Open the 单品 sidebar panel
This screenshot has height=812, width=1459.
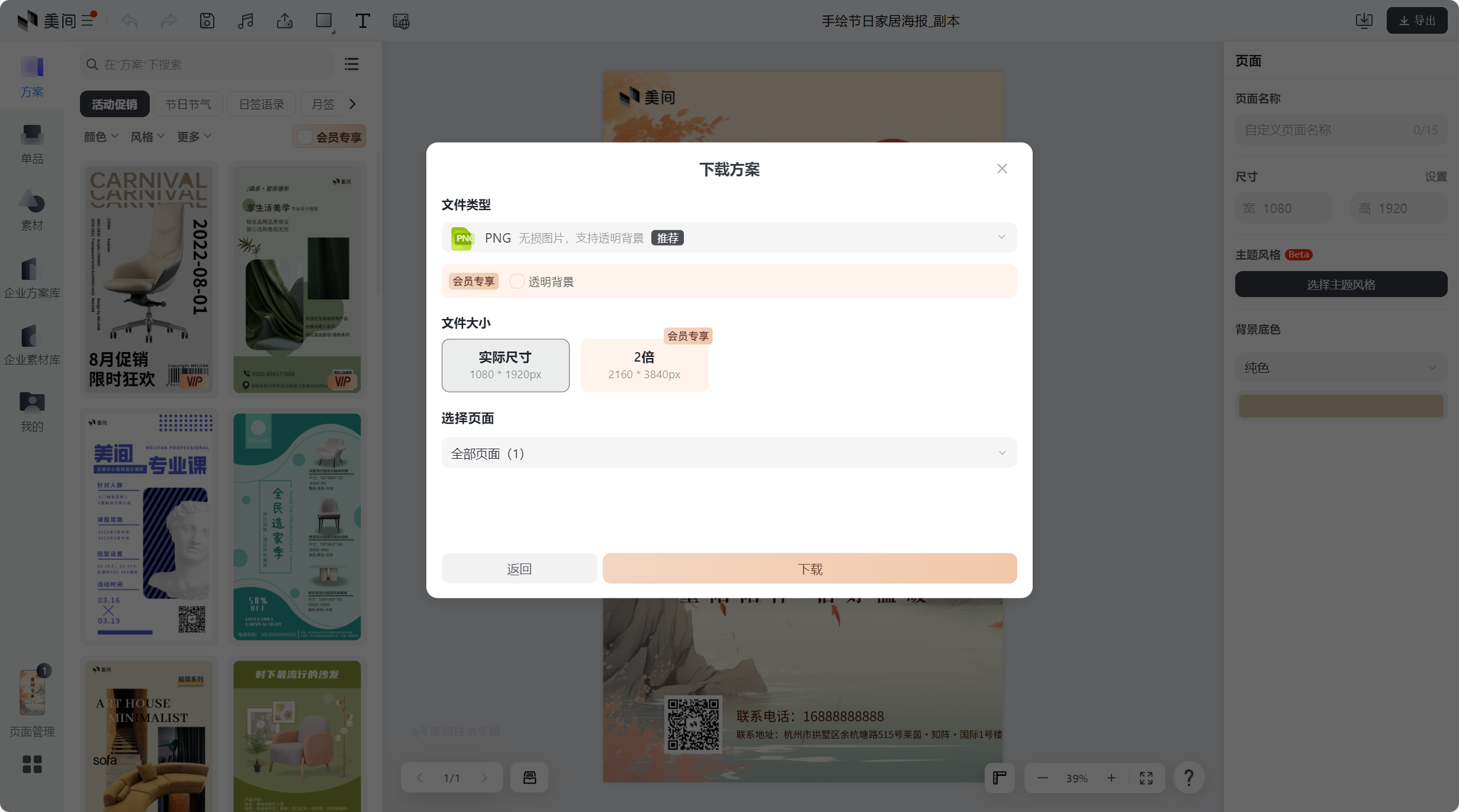click(x=32, y=144)
